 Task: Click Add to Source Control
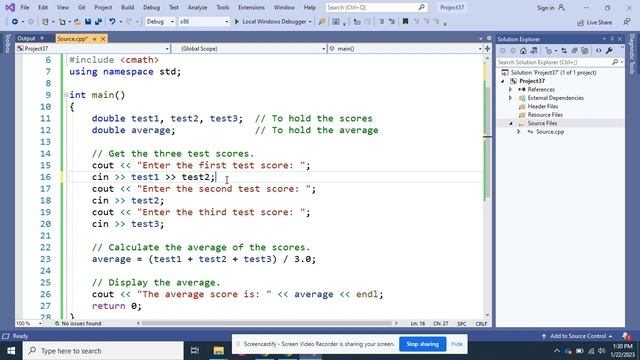(578, 336)
